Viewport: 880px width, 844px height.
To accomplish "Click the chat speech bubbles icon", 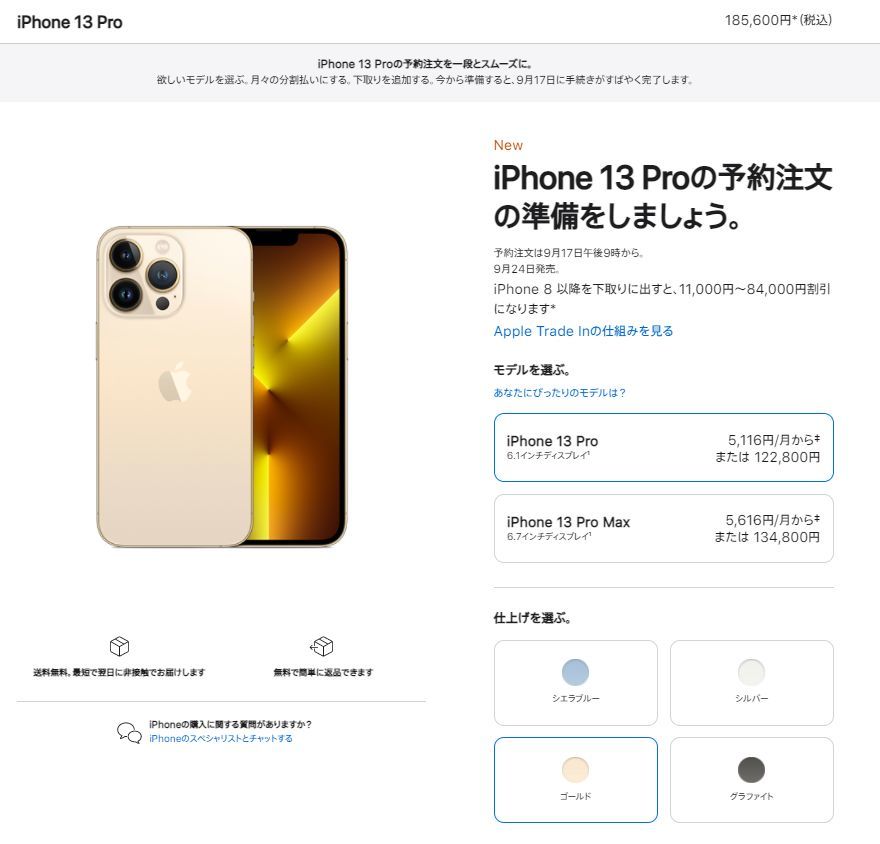I will [x=129, y=732].
